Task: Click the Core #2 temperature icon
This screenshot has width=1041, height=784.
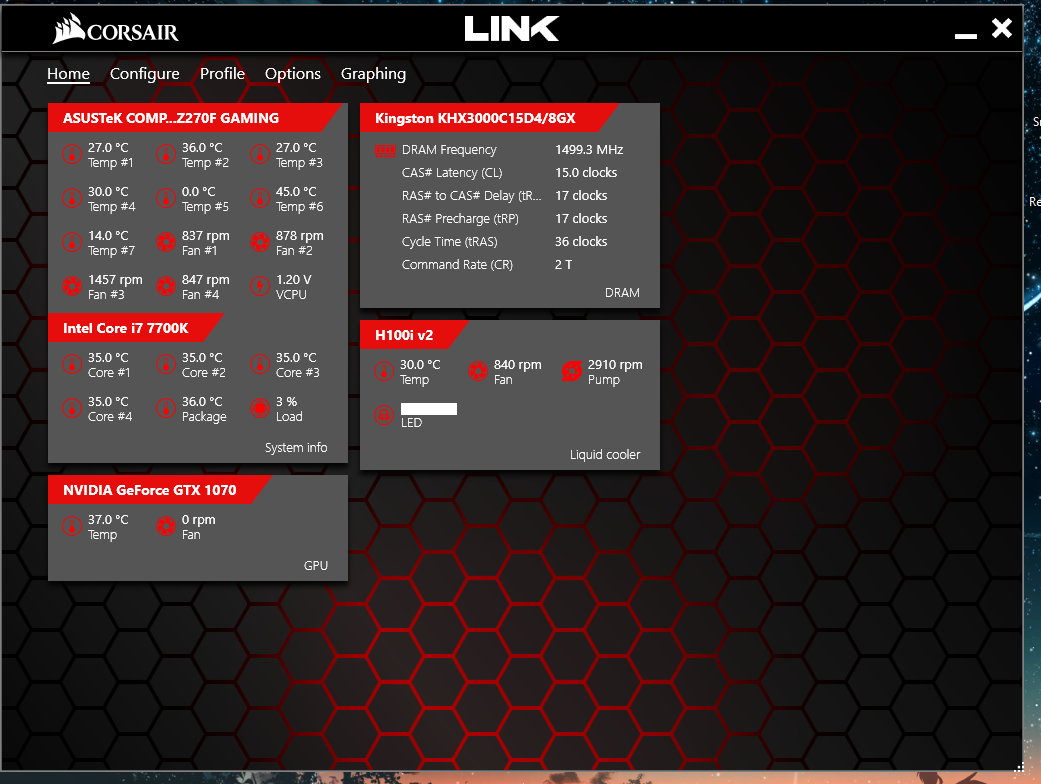Action: 165,364
